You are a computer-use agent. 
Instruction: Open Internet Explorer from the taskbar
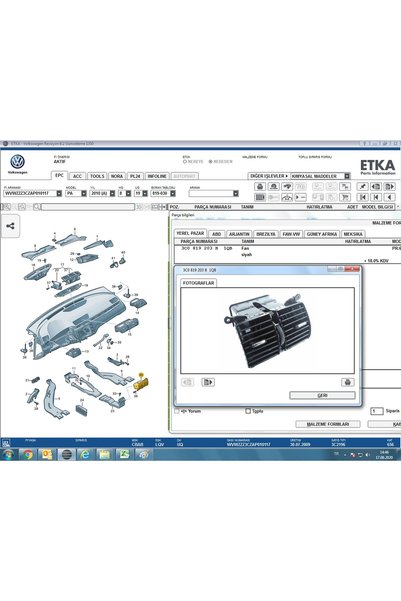tap(85, 455)
